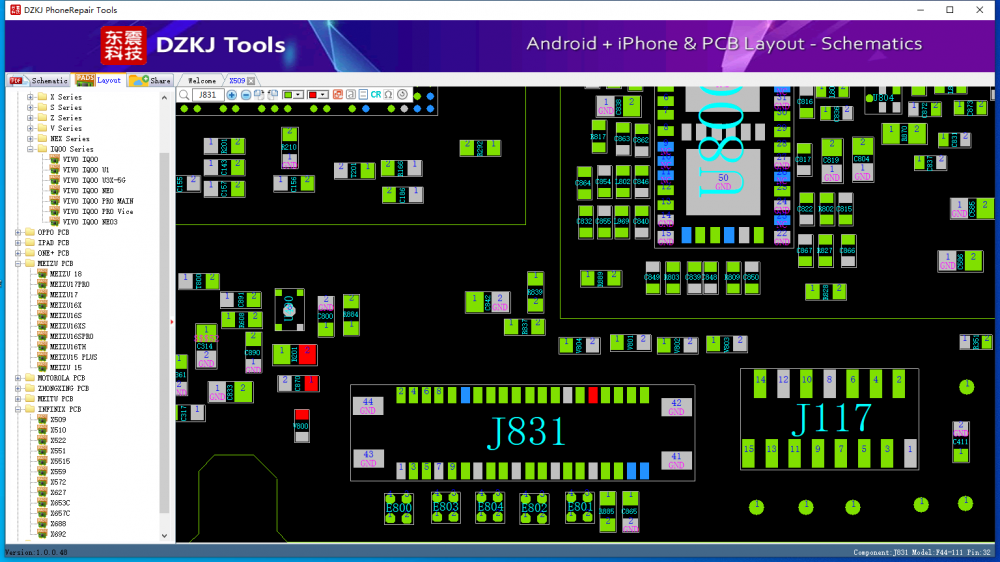The image size is (1000, 562).
Task: Open the MEIZU16S board entry
Action: tap(66, 315)
